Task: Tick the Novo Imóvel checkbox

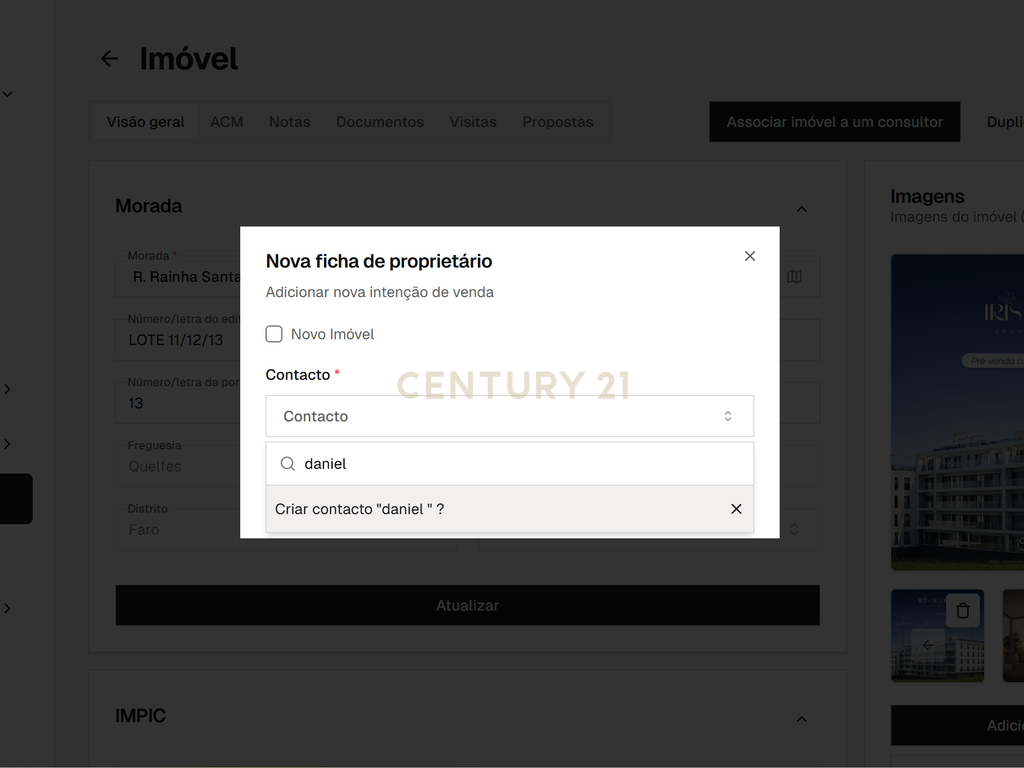Action: [274, 334]
